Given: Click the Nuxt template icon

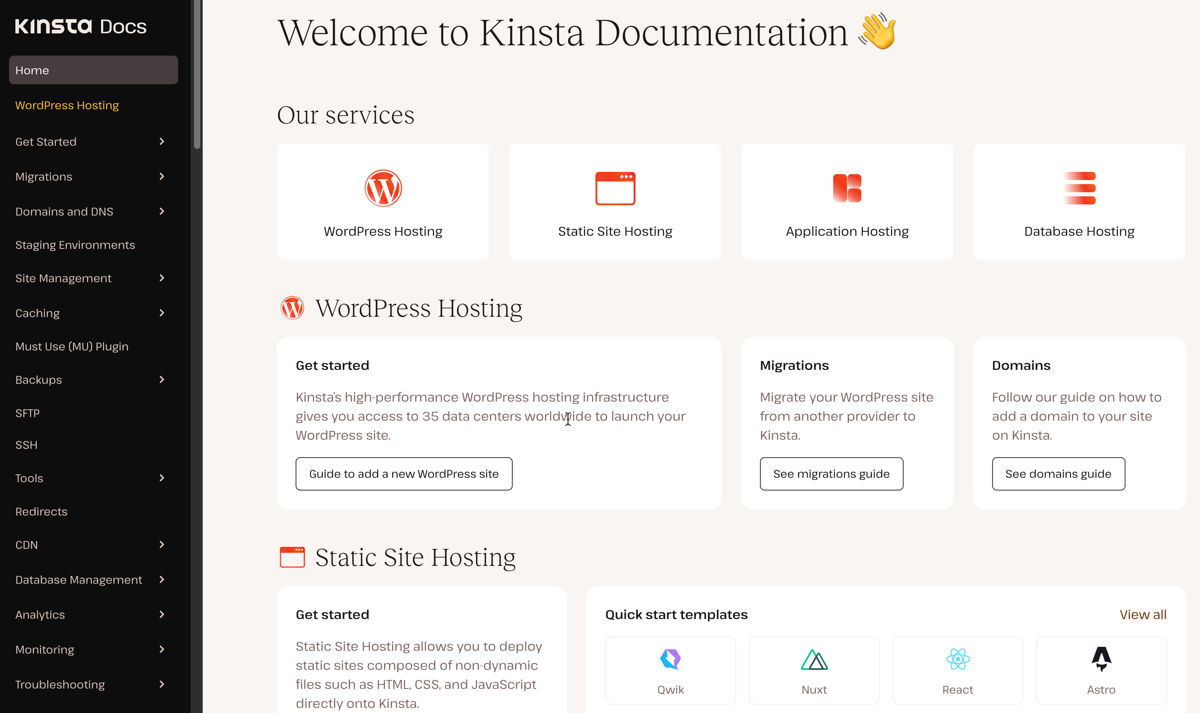Looking at the screenshot, I should pos(814,659).
